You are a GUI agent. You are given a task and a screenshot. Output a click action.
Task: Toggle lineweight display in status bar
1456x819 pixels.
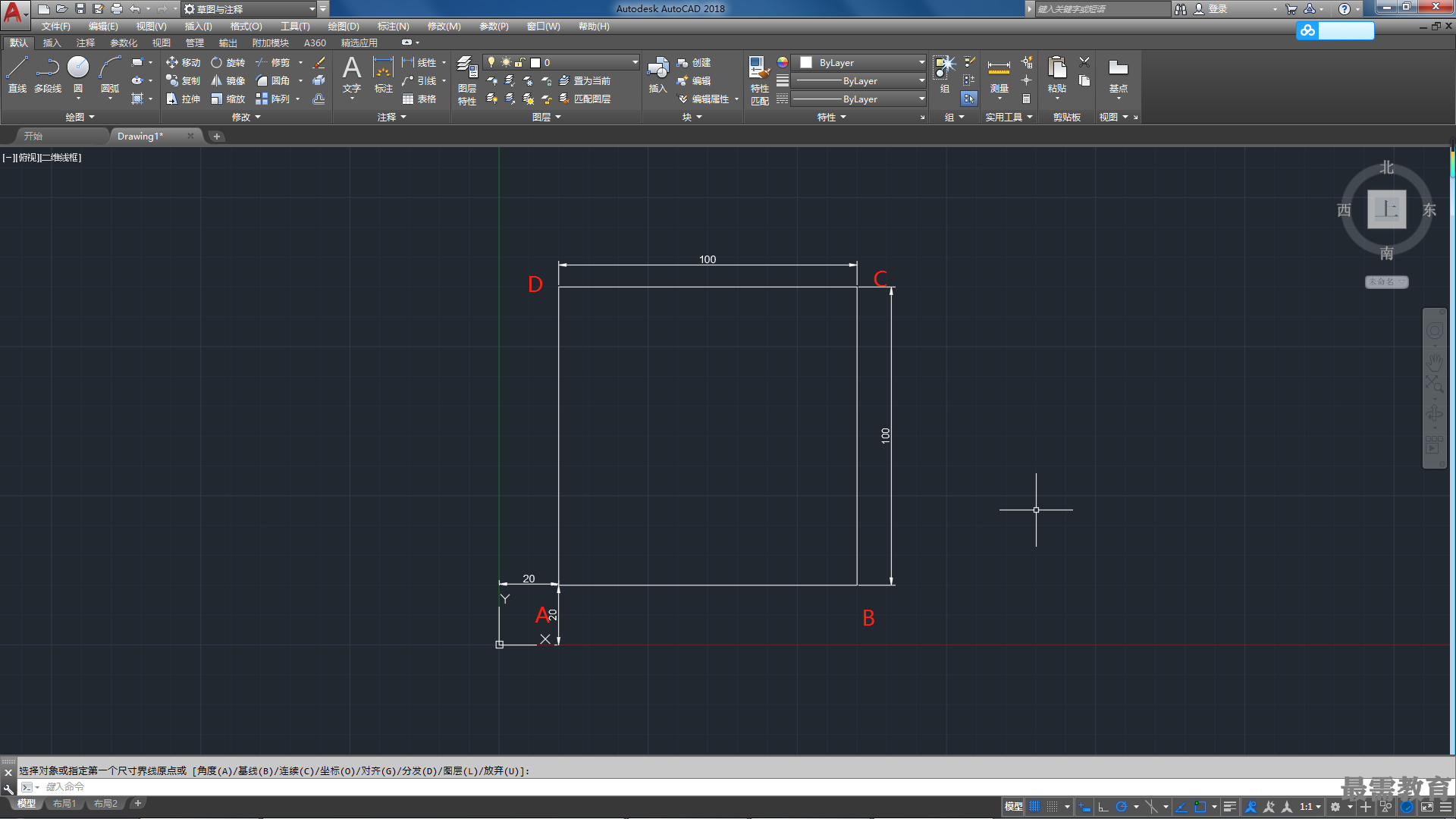click(x=1229, y=806)
